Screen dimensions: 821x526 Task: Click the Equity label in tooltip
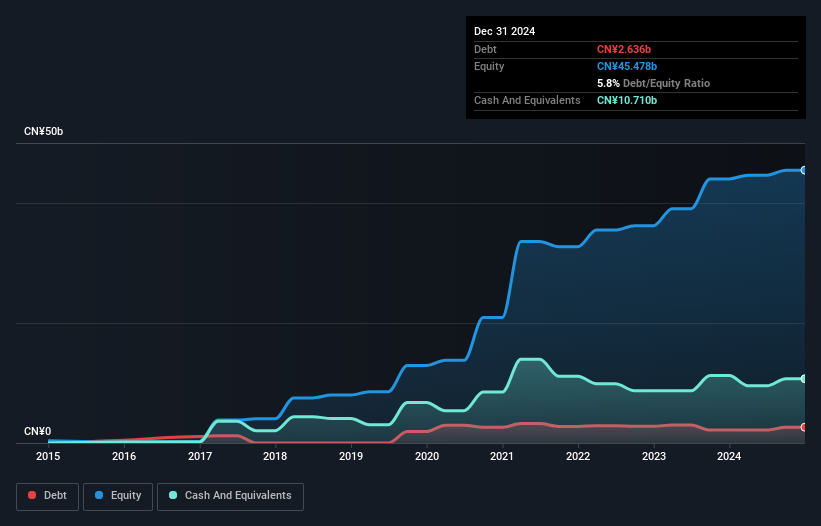(489, 66)
